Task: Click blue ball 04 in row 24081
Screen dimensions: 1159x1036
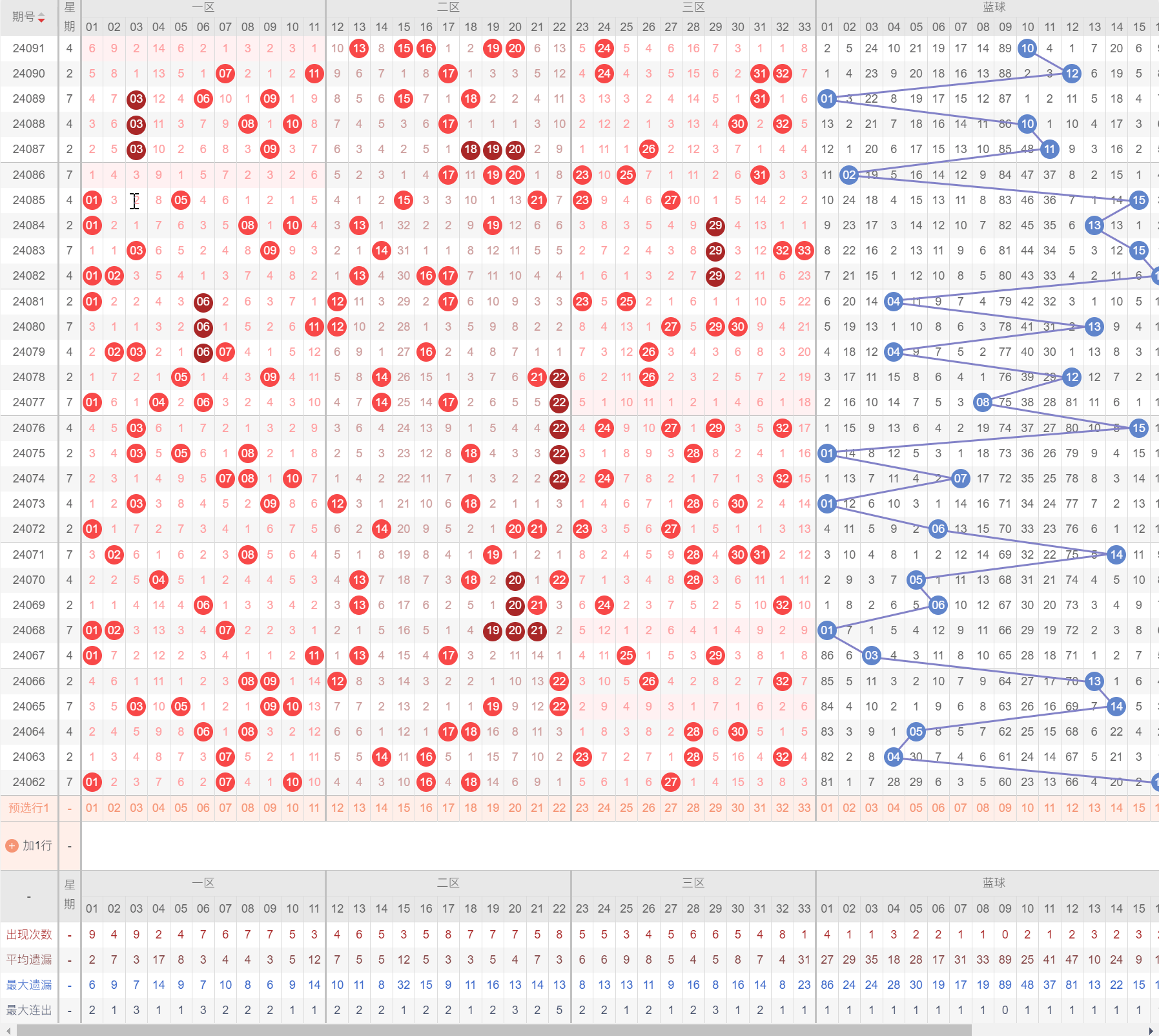Action: (894, 302)
